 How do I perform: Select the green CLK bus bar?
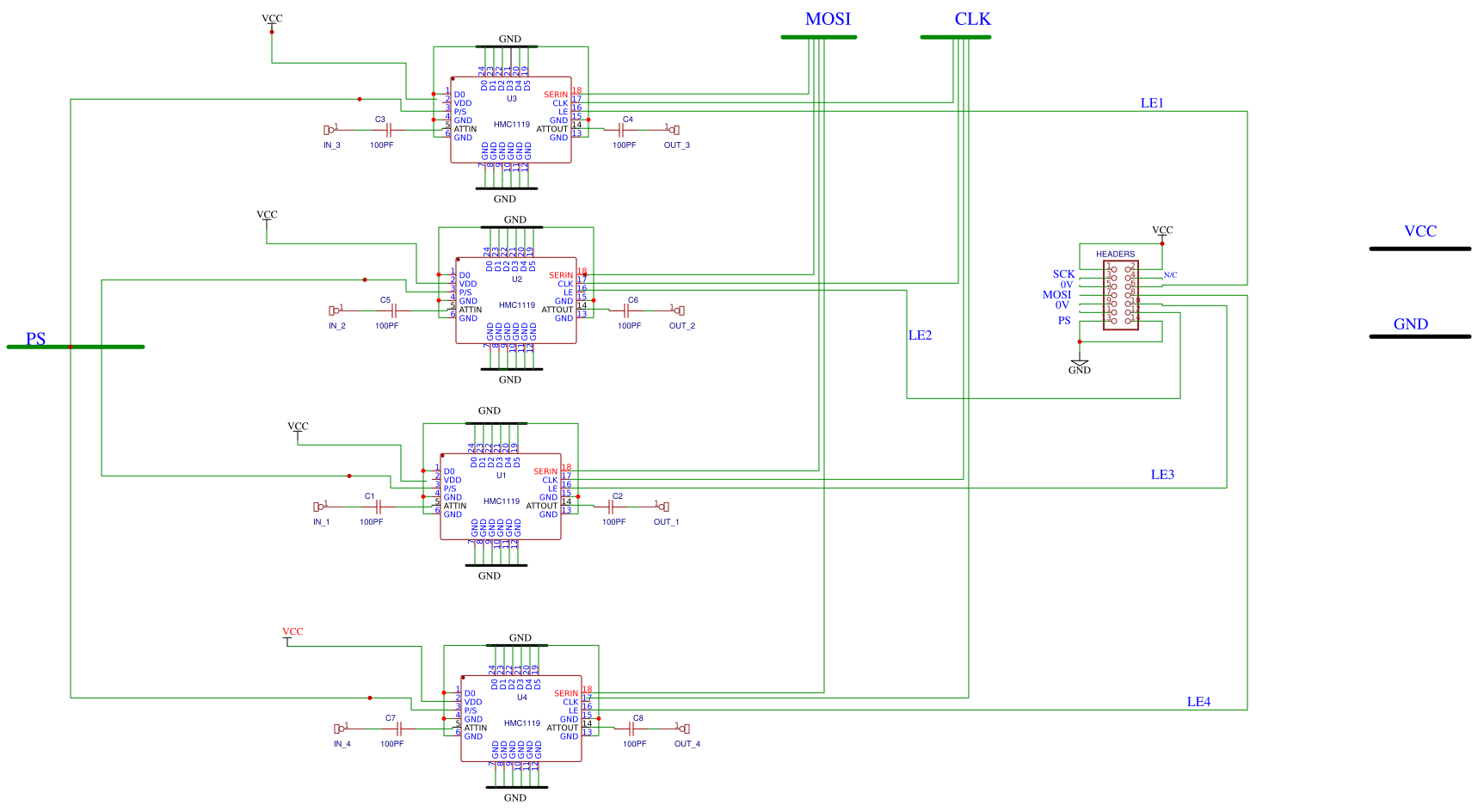coord(956,37)
